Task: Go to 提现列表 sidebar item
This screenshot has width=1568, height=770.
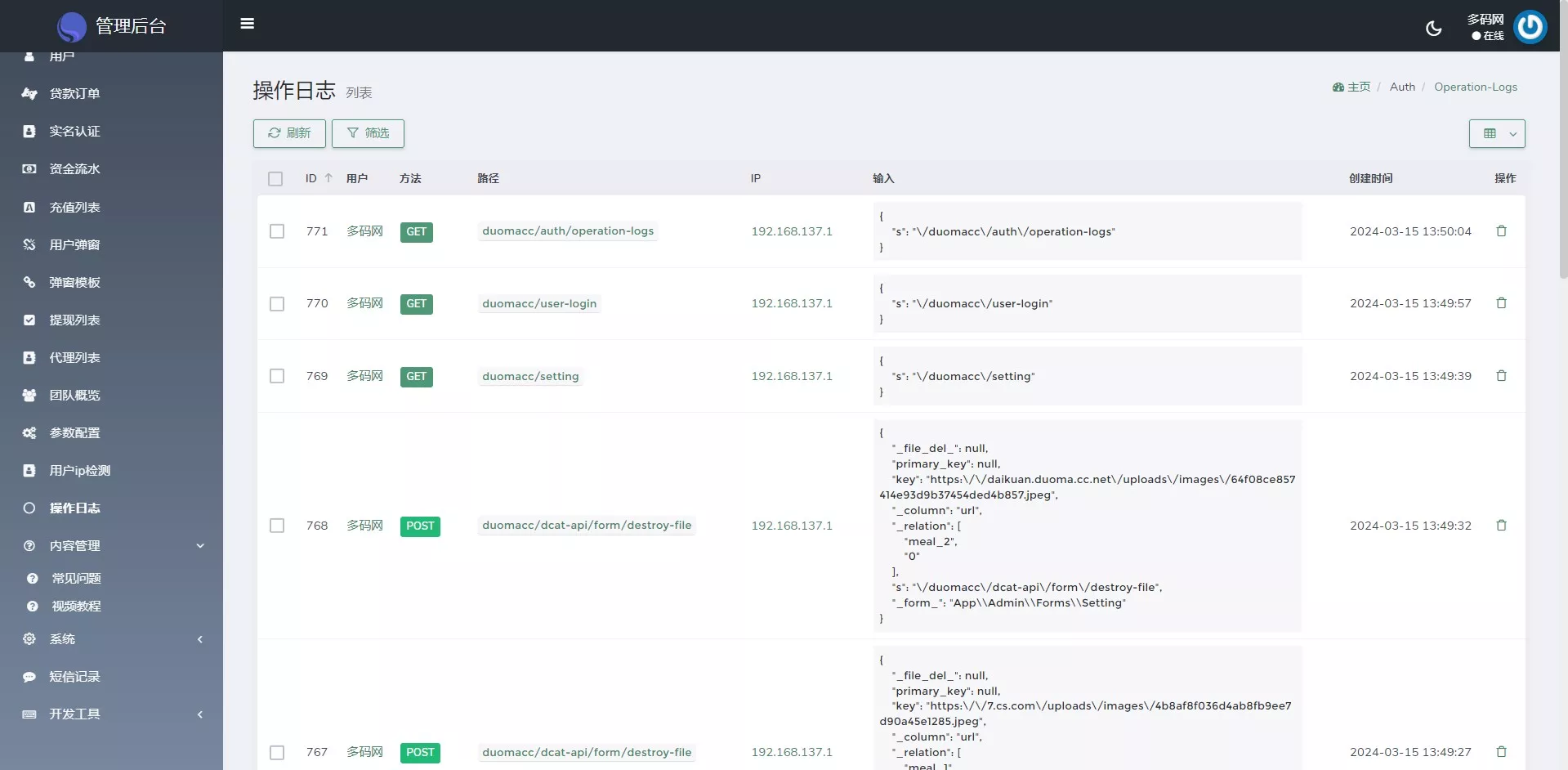Action: (74, 320)
